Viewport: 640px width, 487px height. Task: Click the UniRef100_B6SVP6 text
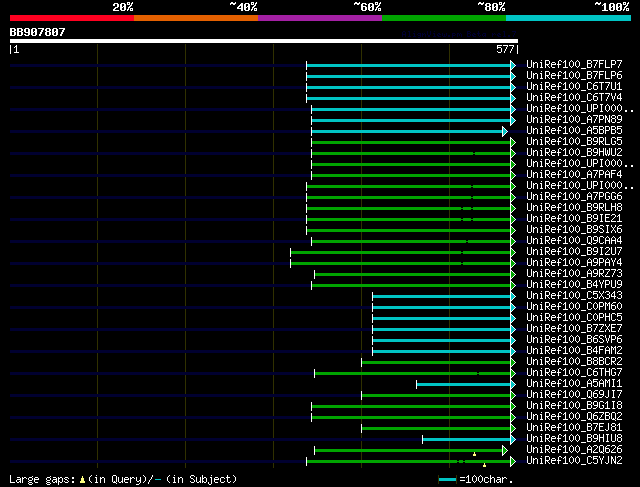574,340
